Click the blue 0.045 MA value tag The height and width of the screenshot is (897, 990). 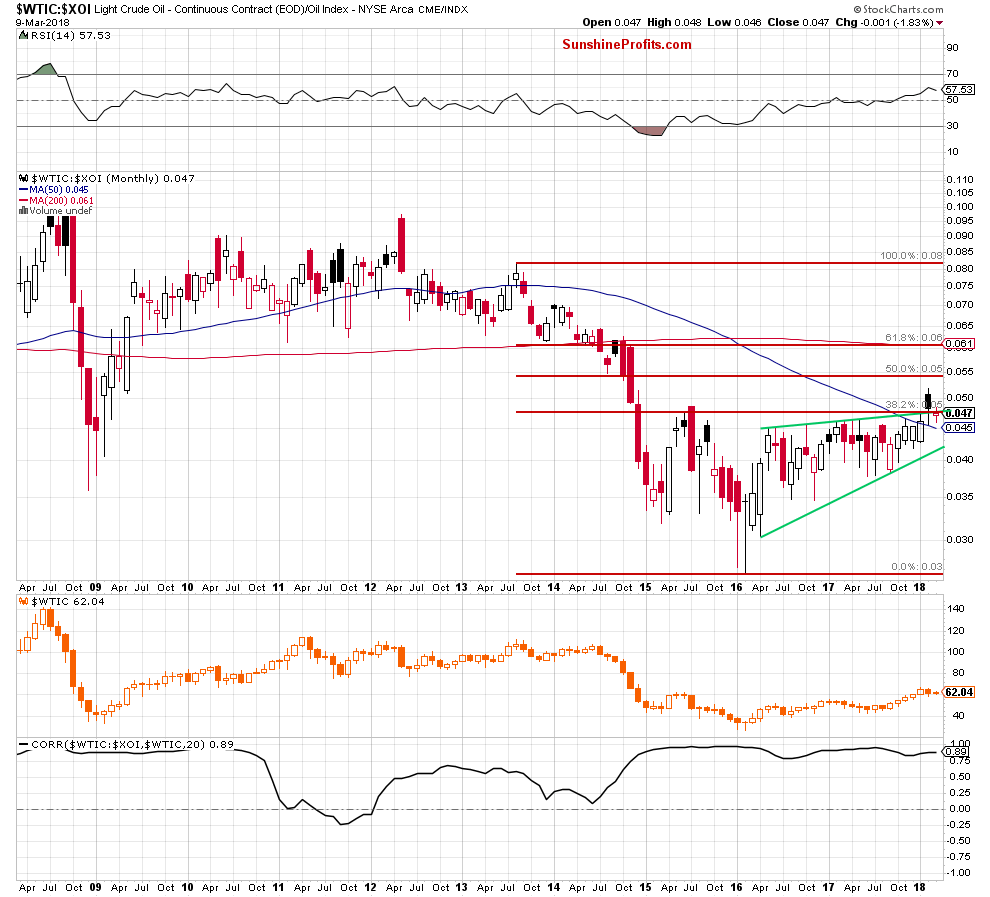tap(958, 427)
